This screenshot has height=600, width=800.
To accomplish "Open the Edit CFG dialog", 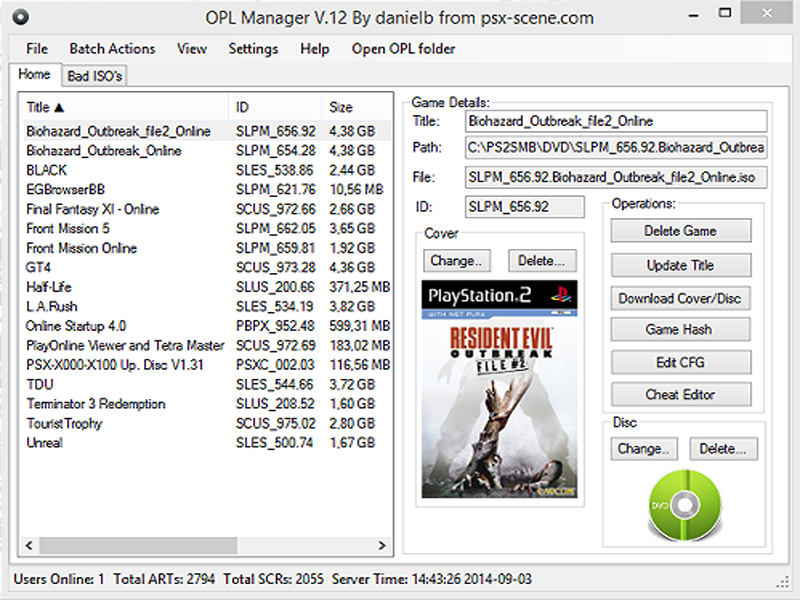I will click(x=680, y=362).
